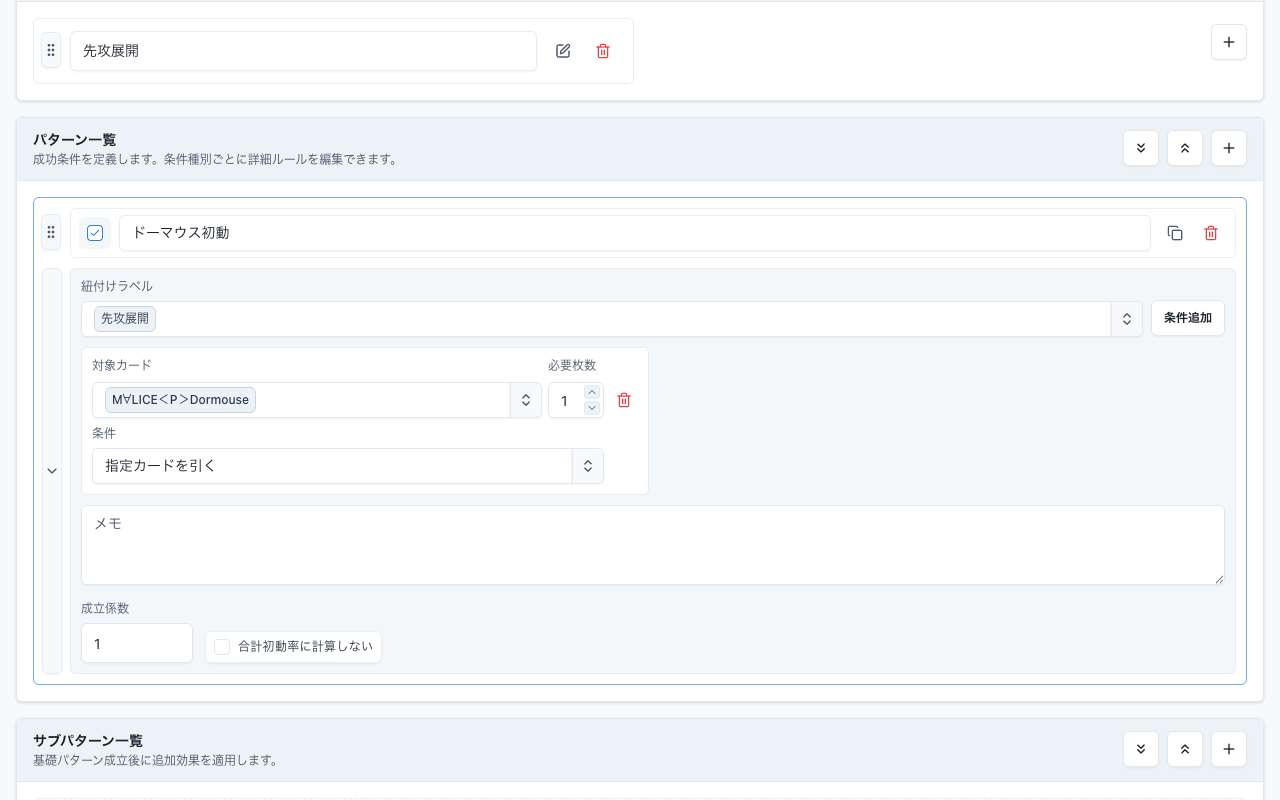This screenshot has height=800, width=1280.
Task: Increase 必要枚数 with the up stepper
Action: pyautogui.click(x=591, y=392)
